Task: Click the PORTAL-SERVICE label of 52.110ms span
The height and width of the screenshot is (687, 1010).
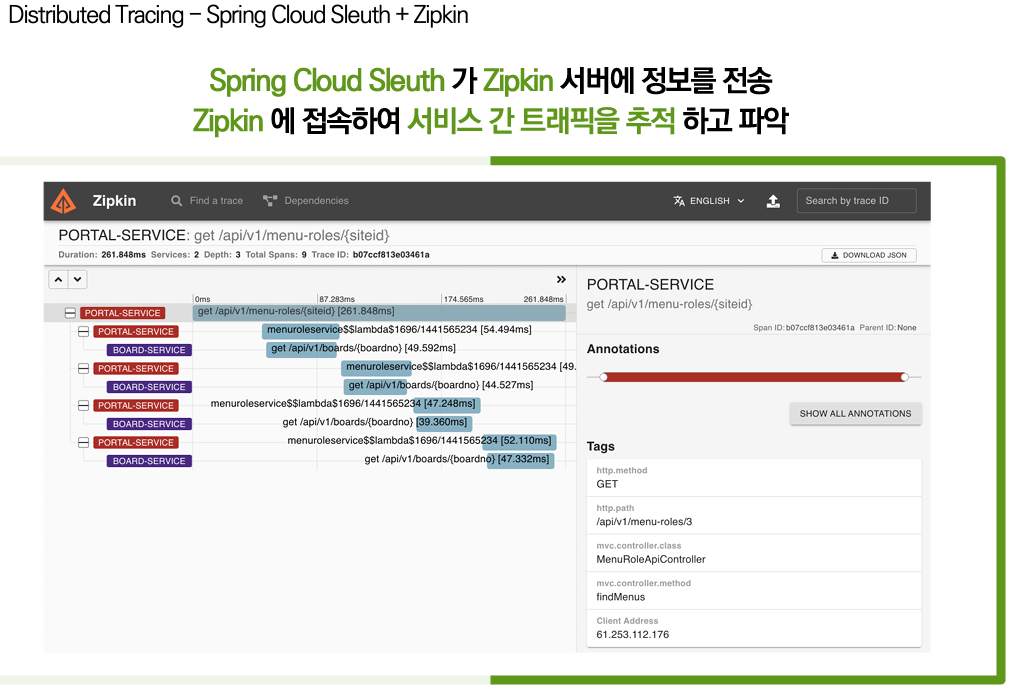Action: click(x=136, y=442)
